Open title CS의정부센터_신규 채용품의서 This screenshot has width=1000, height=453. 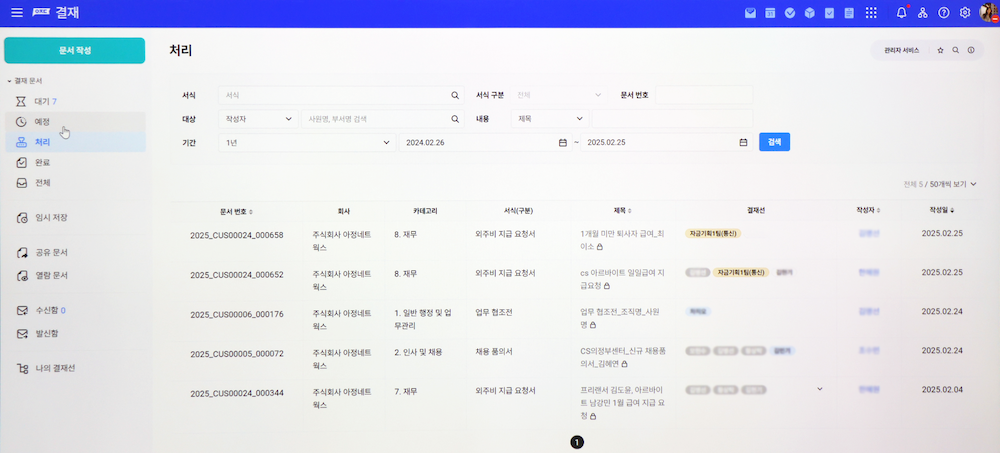622,357
